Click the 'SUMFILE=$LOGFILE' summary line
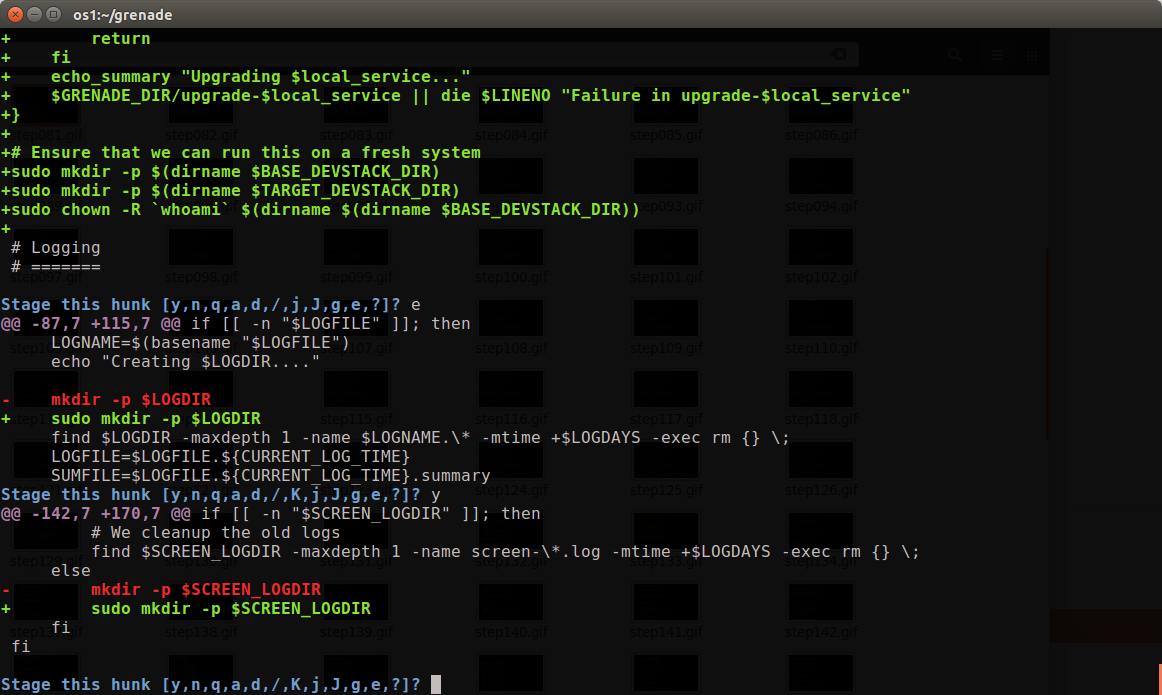 coord(270,476)
